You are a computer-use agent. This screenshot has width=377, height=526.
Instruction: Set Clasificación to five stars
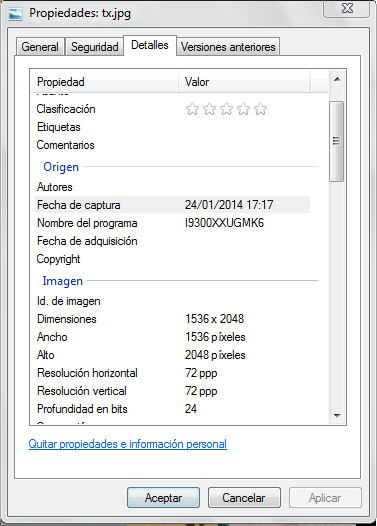(260, 109)
